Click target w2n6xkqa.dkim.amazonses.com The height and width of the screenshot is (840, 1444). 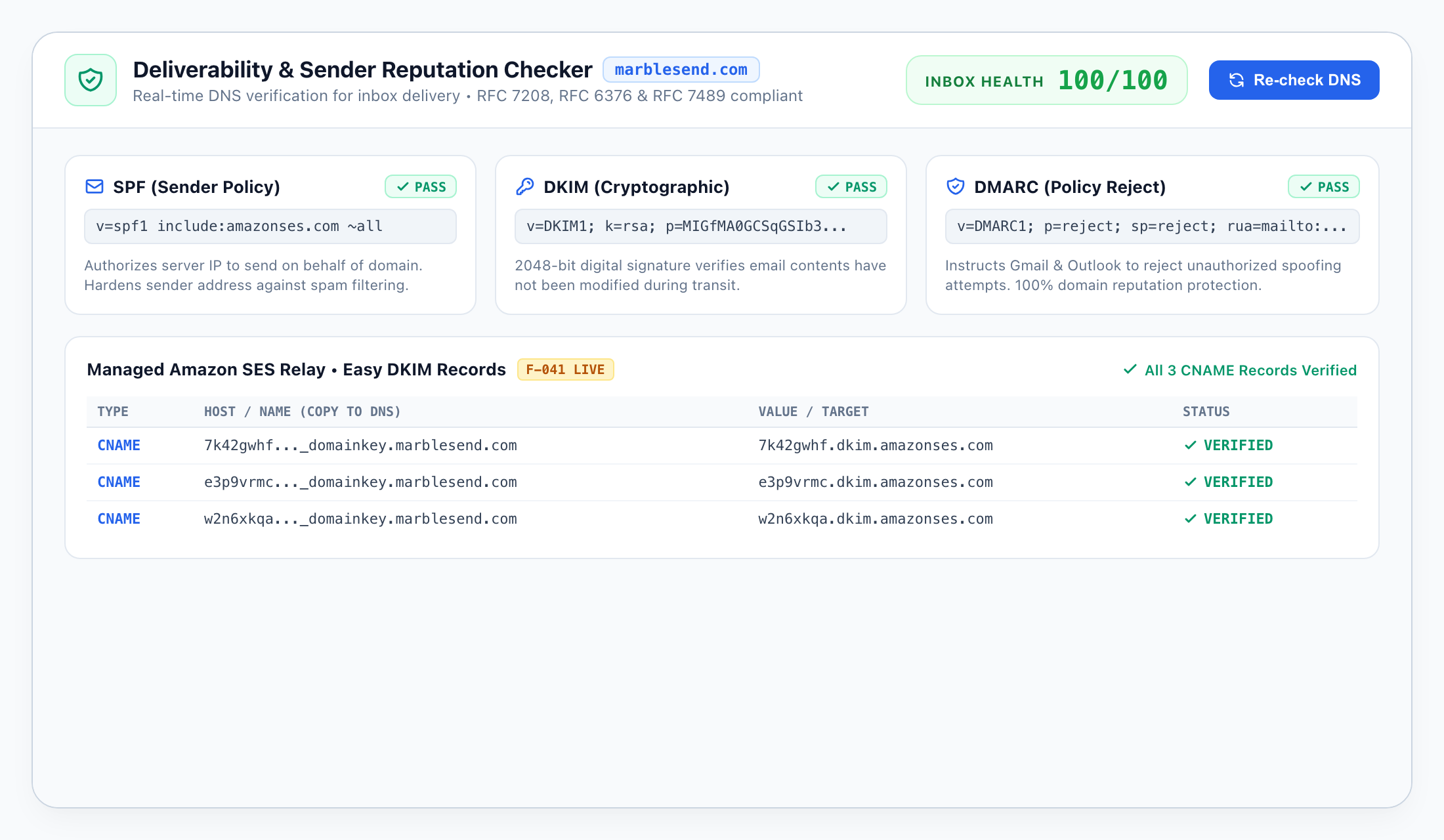[x=876, y=519]
